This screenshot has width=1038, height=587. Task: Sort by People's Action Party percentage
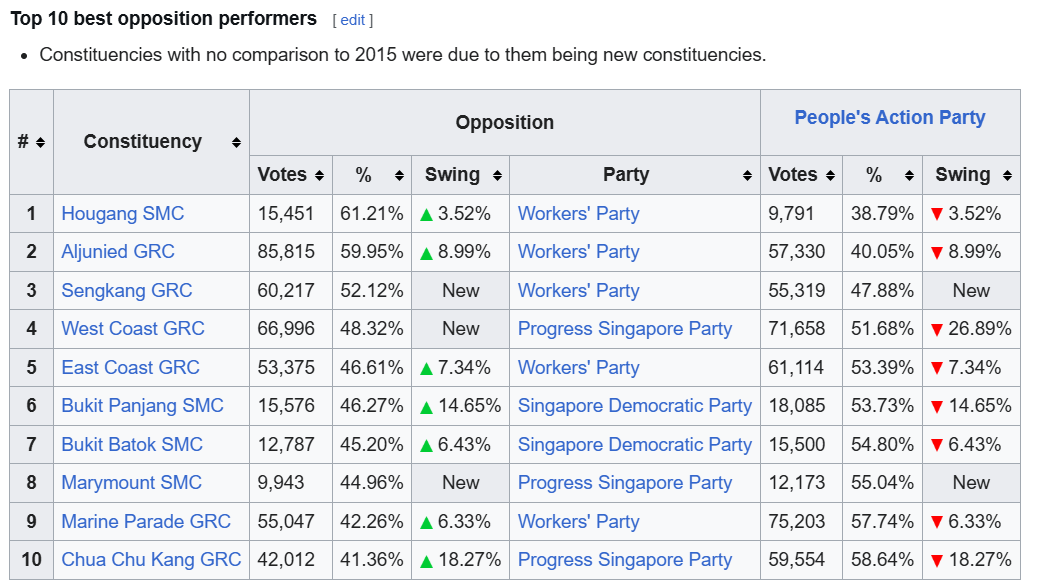click(x=909, y=175)
